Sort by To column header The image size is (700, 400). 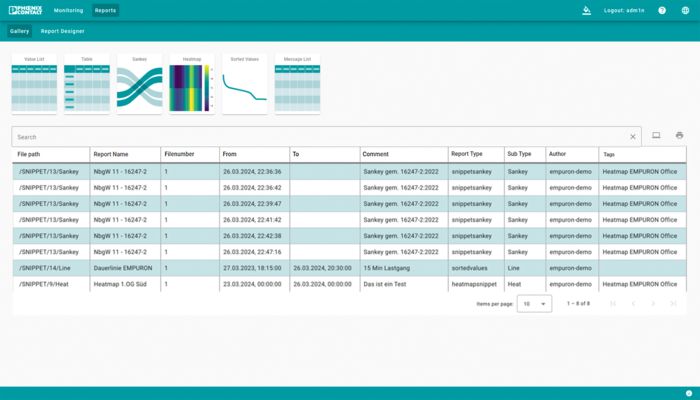click(x=296, y=154)
